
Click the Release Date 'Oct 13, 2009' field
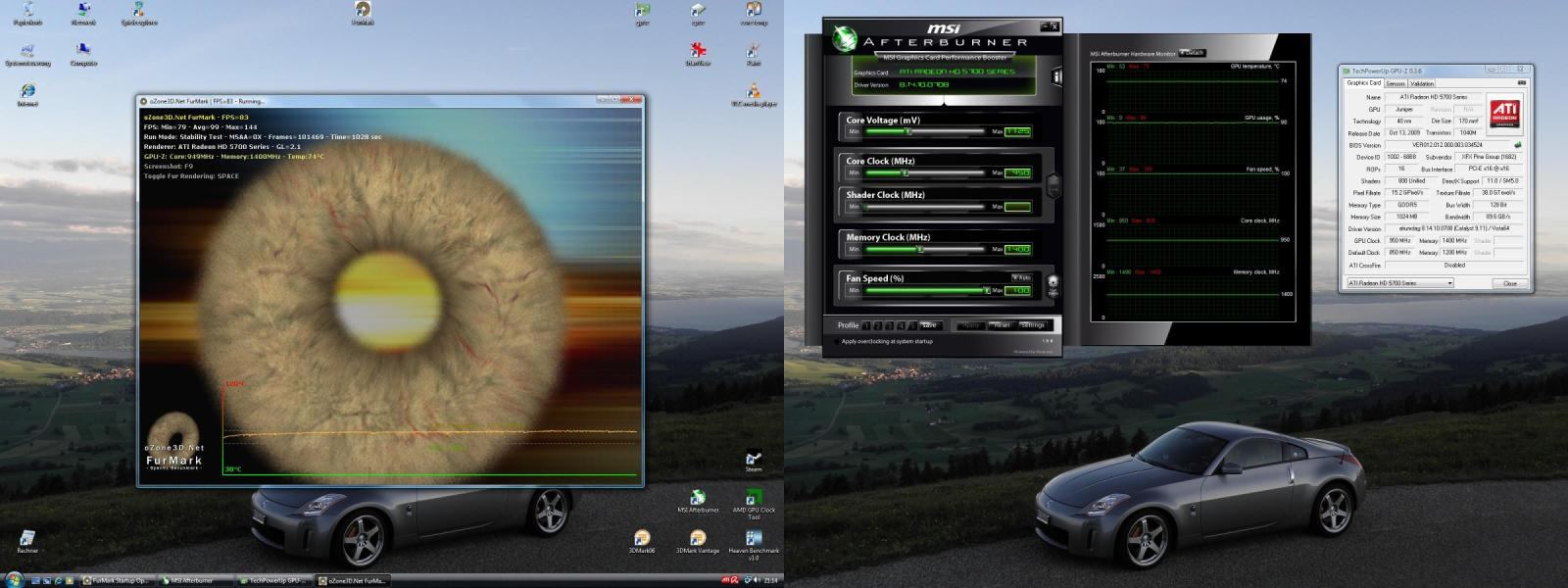(x=1402, y=133)
